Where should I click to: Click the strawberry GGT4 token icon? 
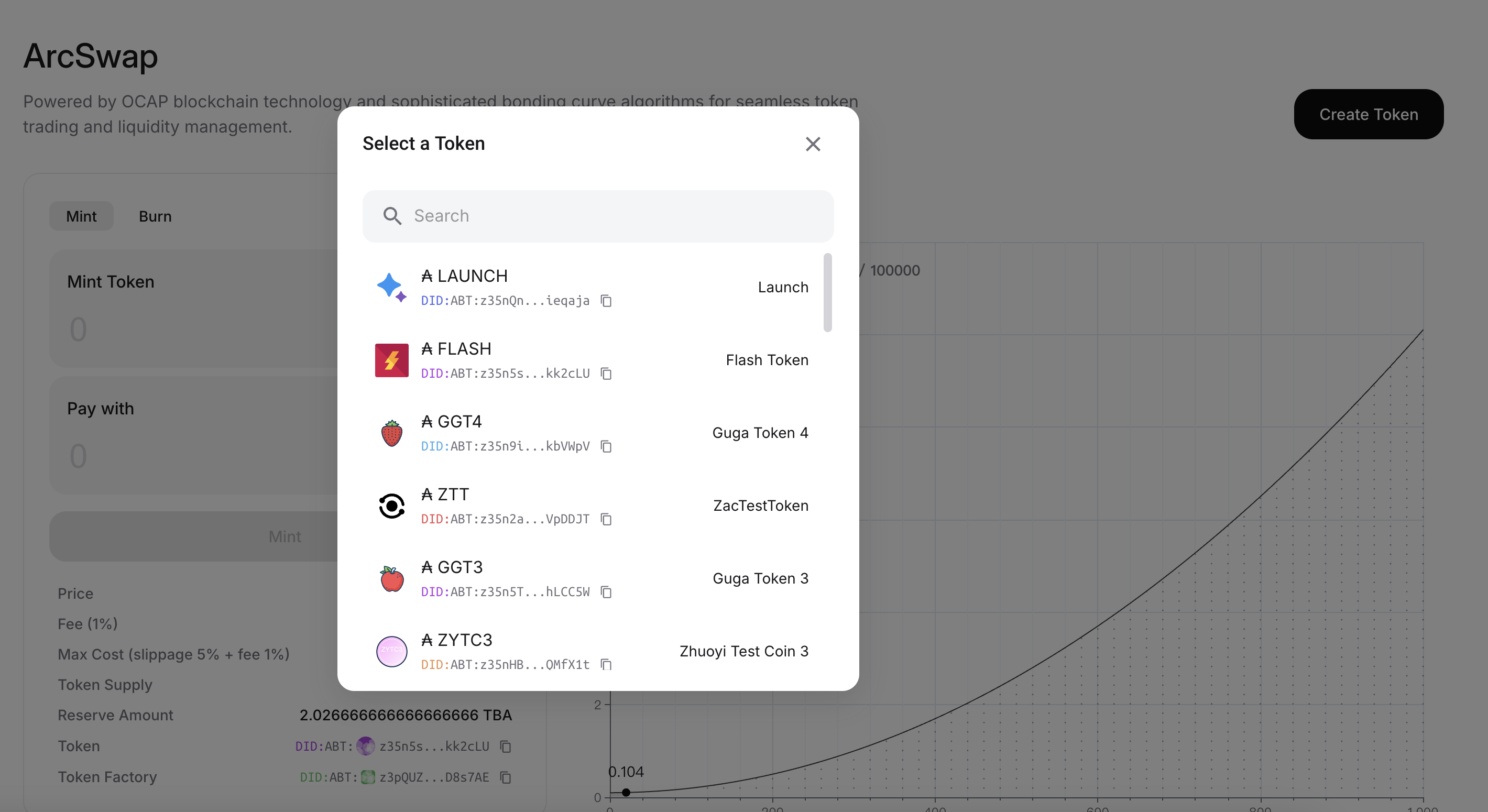pyautogui.click(x=391, y=433)
